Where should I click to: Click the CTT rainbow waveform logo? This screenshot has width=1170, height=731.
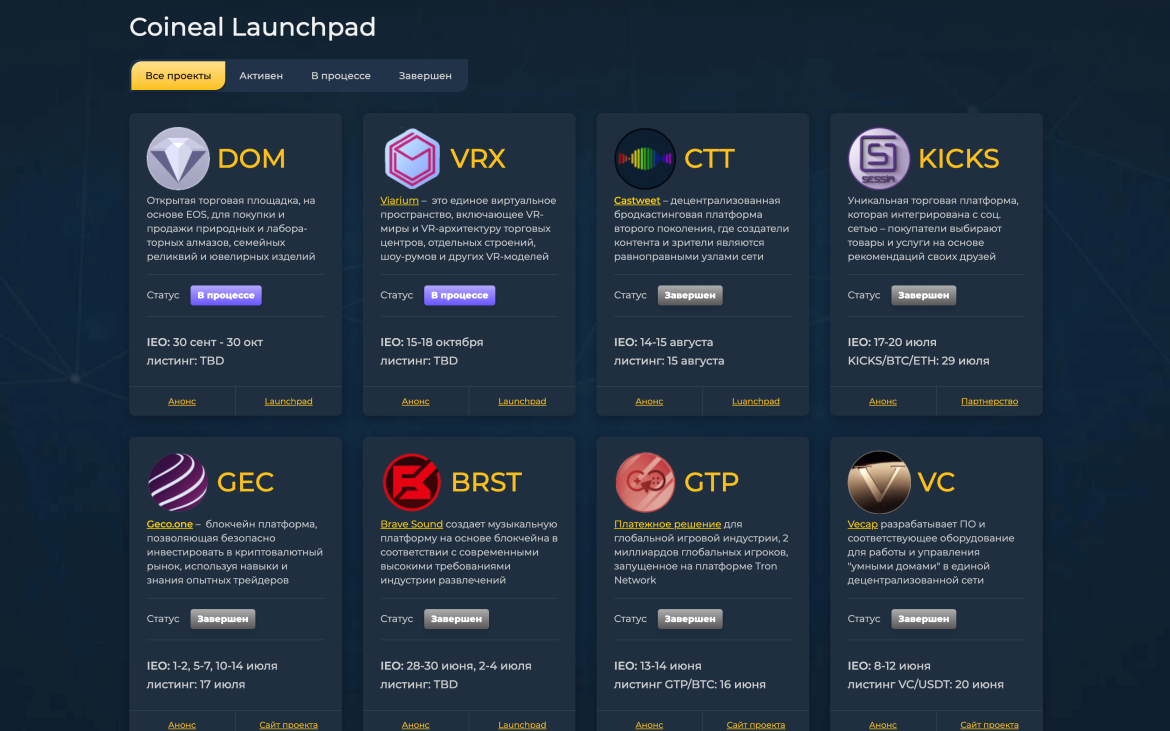coord(645,158)
